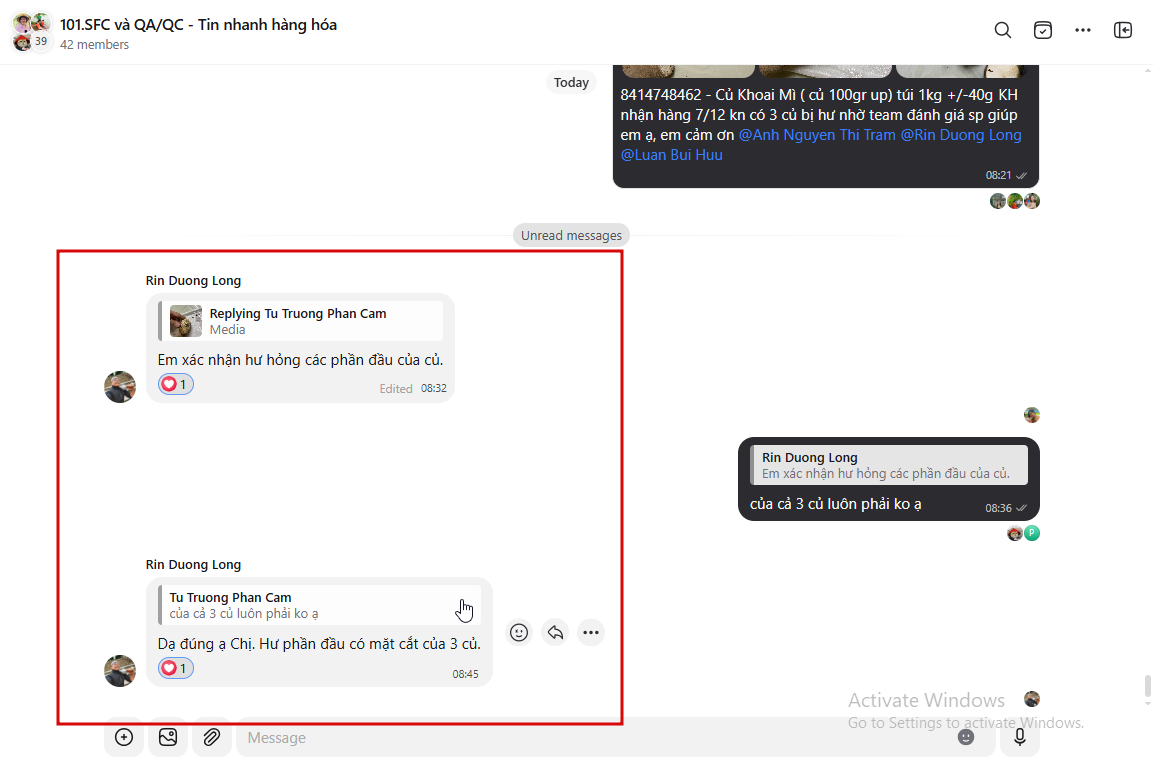The image size is (1153, 772).
Task: Open the image/media picker icon
Action: pyautogui.click(x=168, y=737)
